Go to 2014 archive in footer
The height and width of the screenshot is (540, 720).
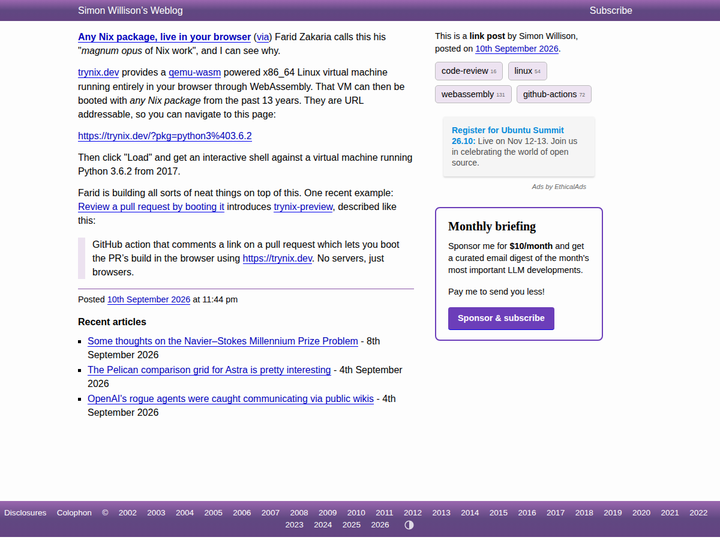click(470, 512)
